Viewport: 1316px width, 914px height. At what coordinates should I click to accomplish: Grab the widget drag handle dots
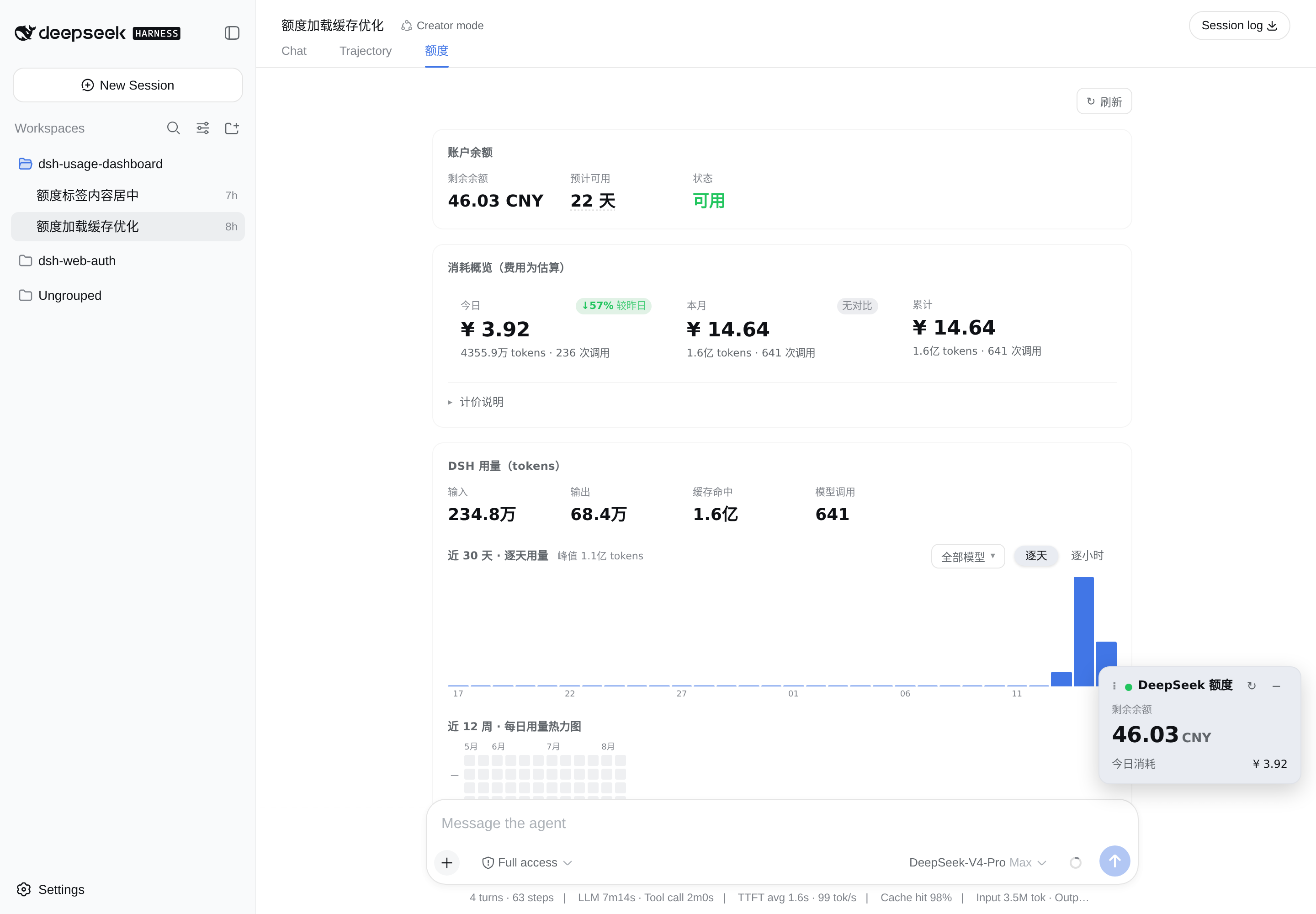tap(1114, 685)
